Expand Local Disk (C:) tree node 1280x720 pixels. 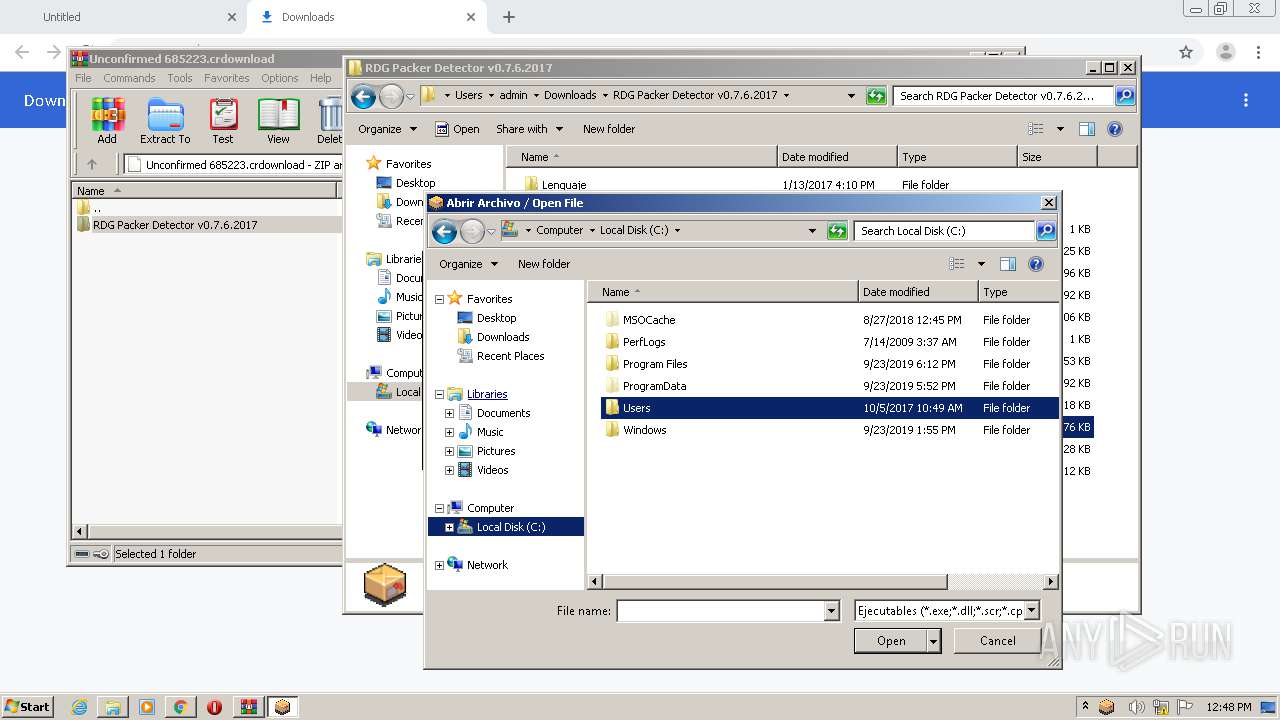tap(449, 527)
